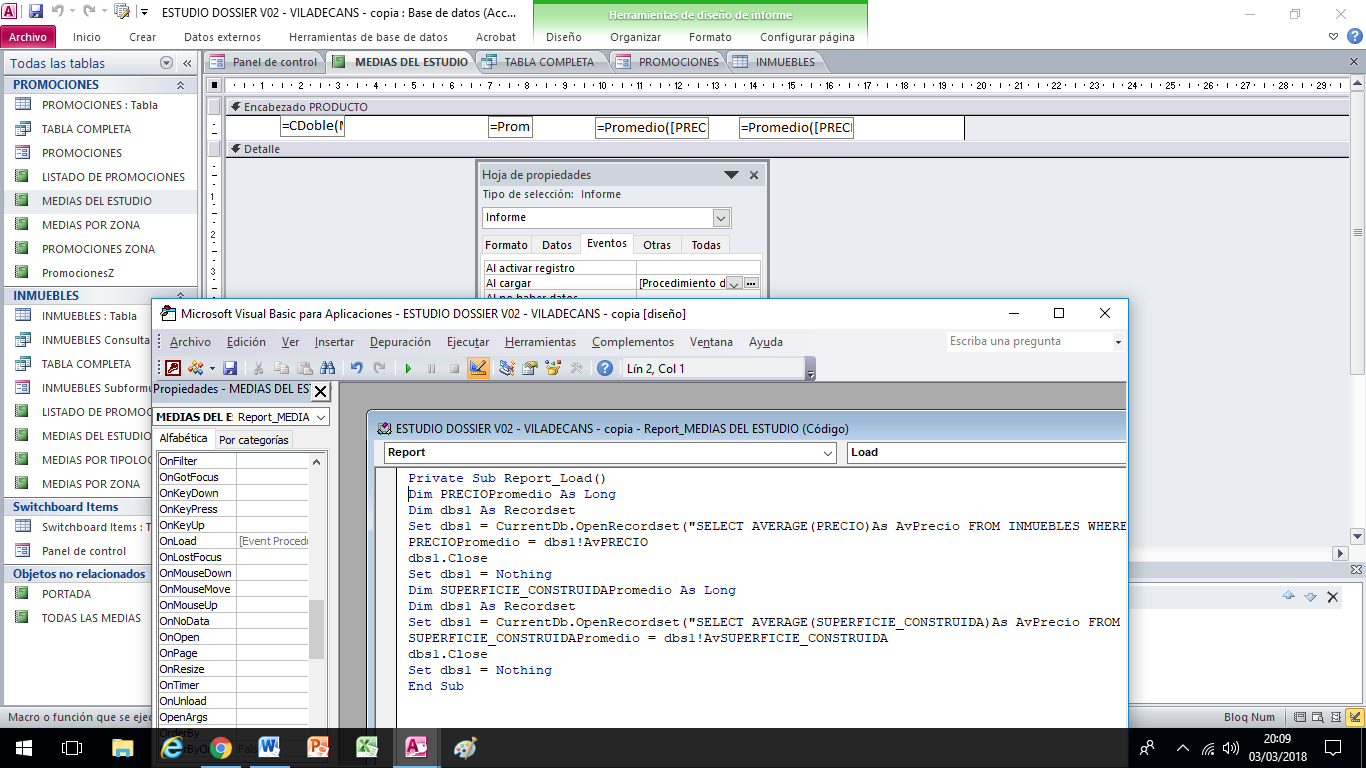
Task: Open the Archivo tab in Access ribbon
Action: (28, 37)
